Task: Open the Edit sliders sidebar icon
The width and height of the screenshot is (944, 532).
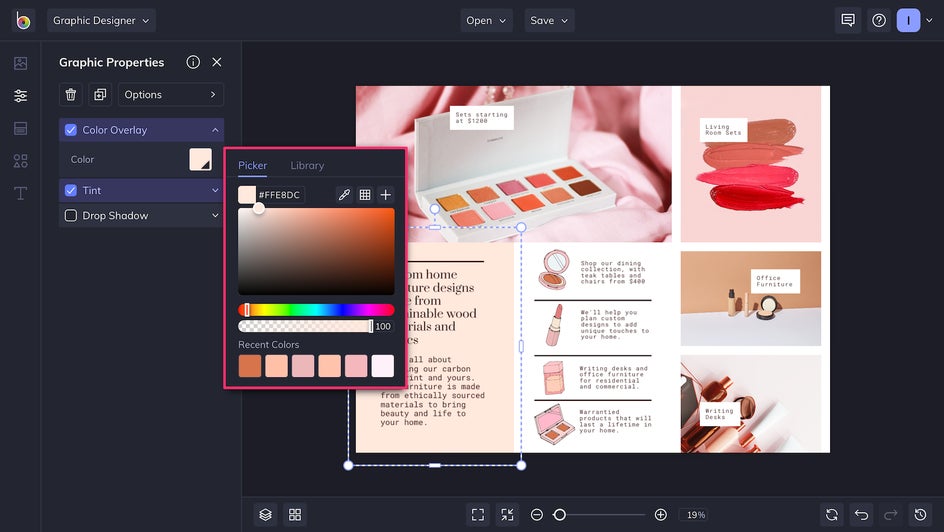Action: click(x=20, y=96)
